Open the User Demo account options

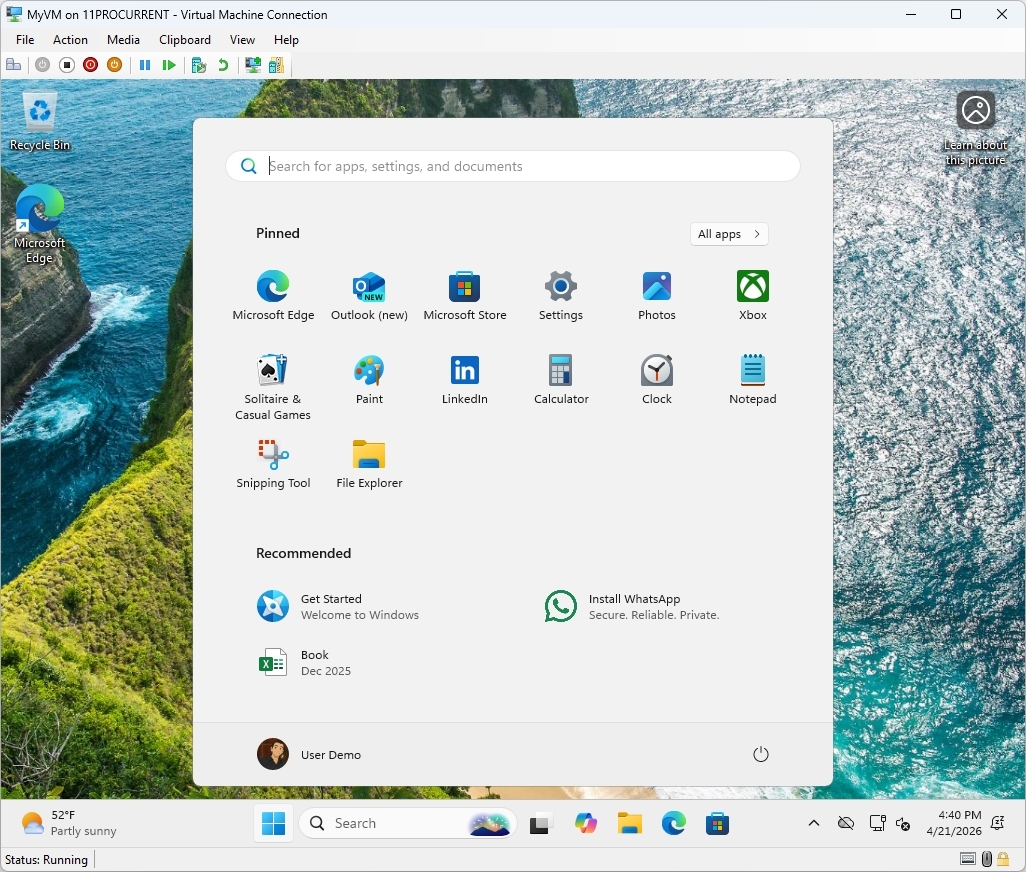point(309,754)
